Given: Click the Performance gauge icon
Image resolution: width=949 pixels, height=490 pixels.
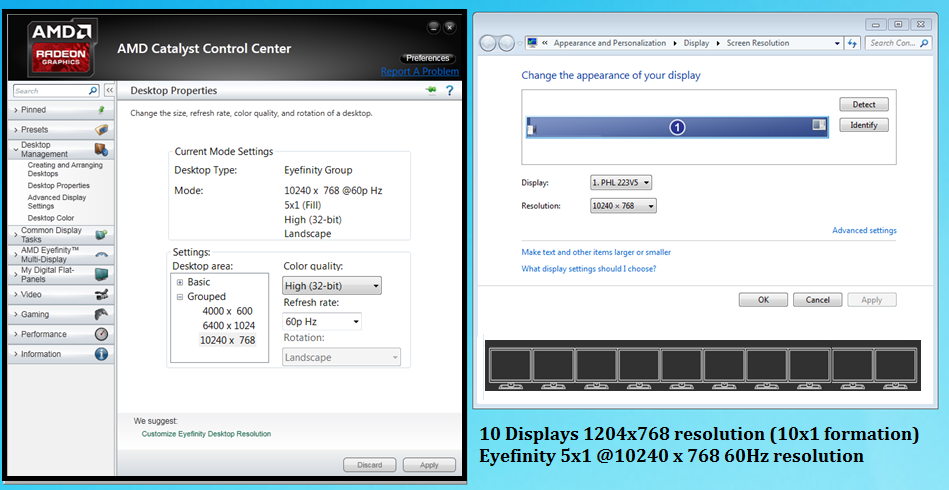Looking at the screenshot, I should [101, 334].
